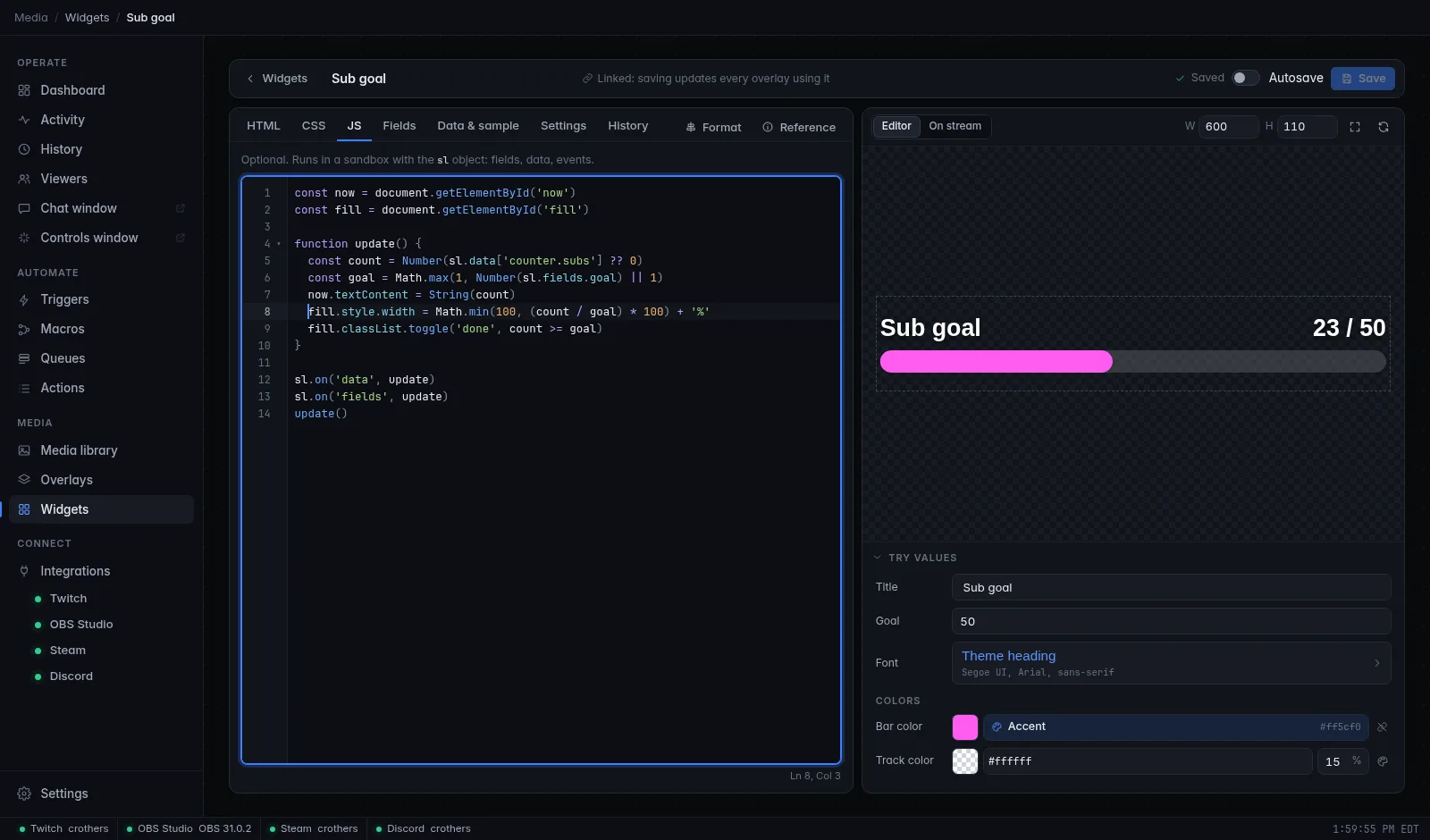
Task: Click the Track color opacity field
Action: [x=1342, y=761]
